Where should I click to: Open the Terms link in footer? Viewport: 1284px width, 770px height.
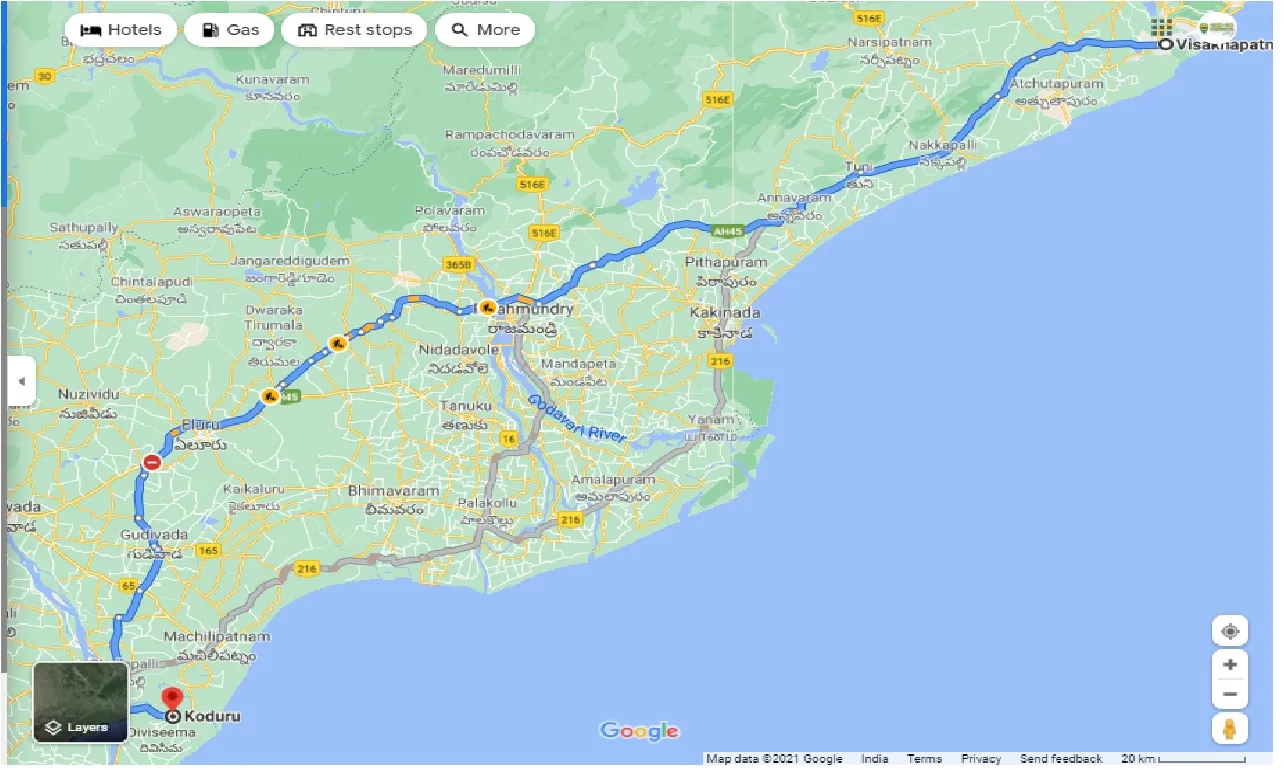coord(924,759)
